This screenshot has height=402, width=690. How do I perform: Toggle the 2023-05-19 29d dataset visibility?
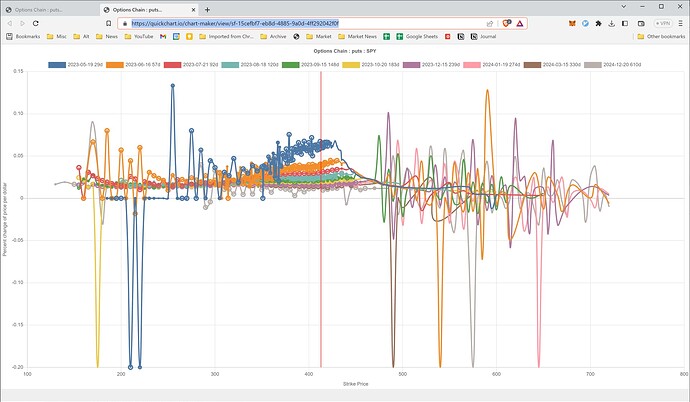[75, 65]
